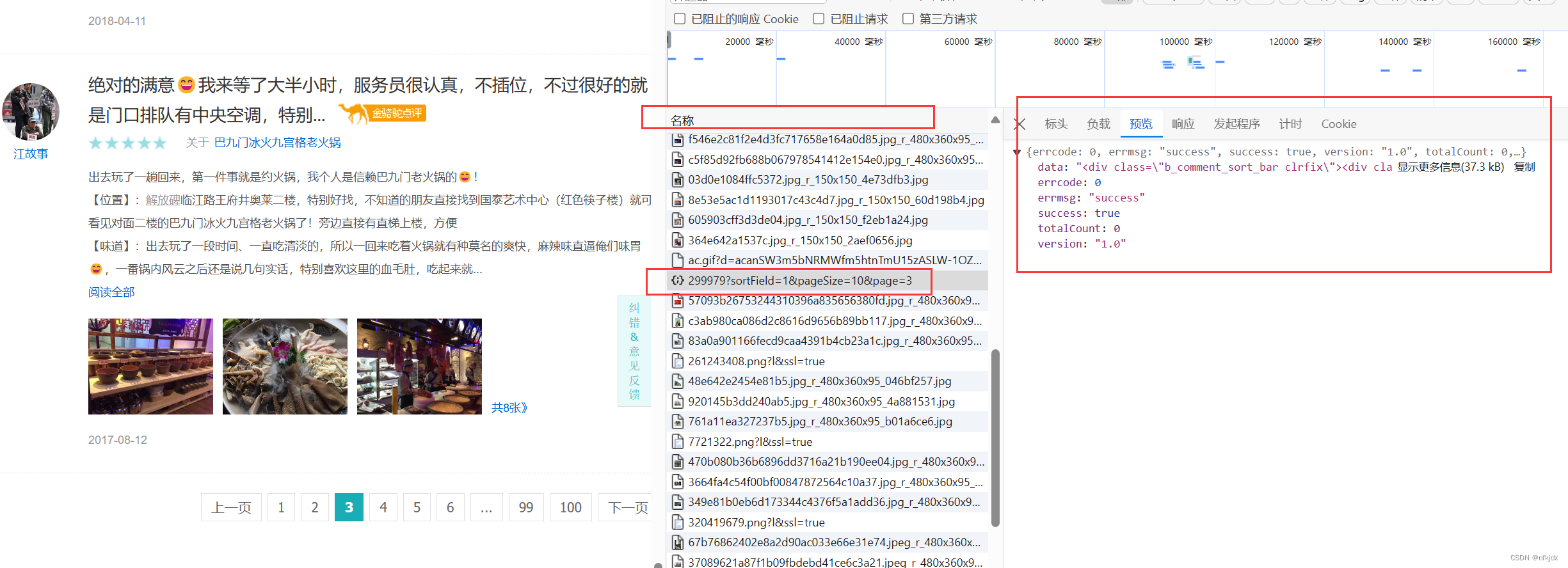Click image icon of 48e642e2454e81b5.jpg row
1568x568 pixels.
[677, 381]
